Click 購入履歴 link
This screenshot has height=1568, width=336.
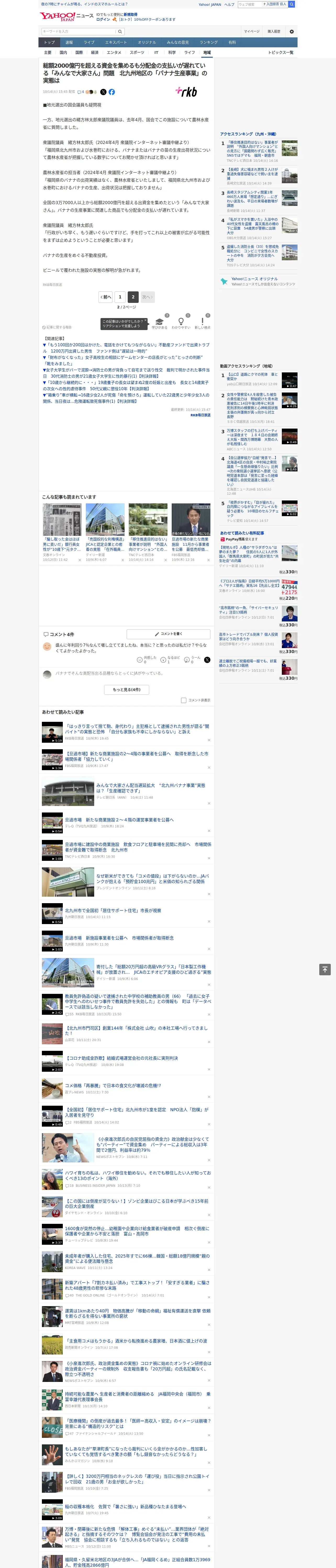(x=274, y=32)
